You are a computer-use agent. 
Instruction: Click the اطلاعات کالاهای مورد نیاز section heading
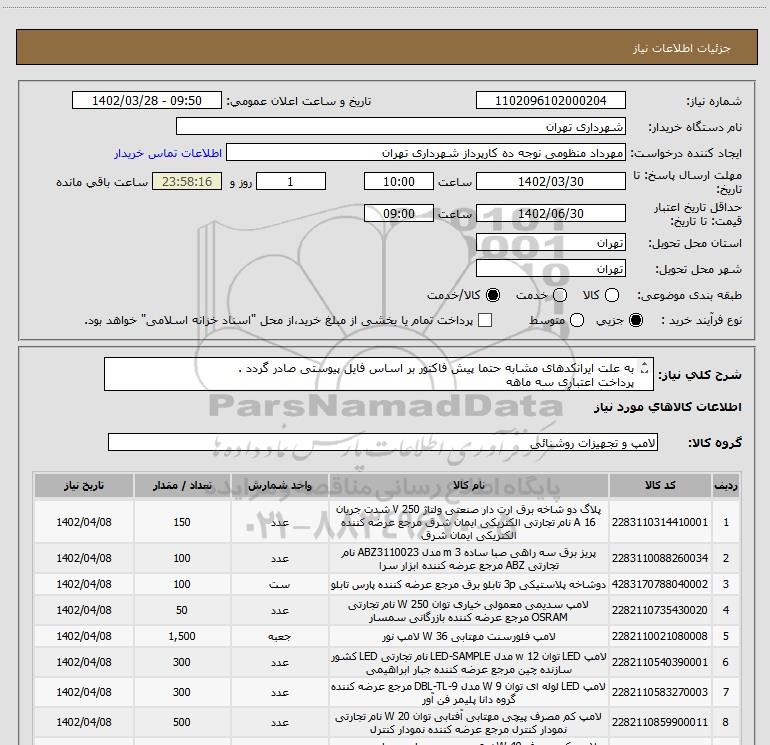click(667, 407)
